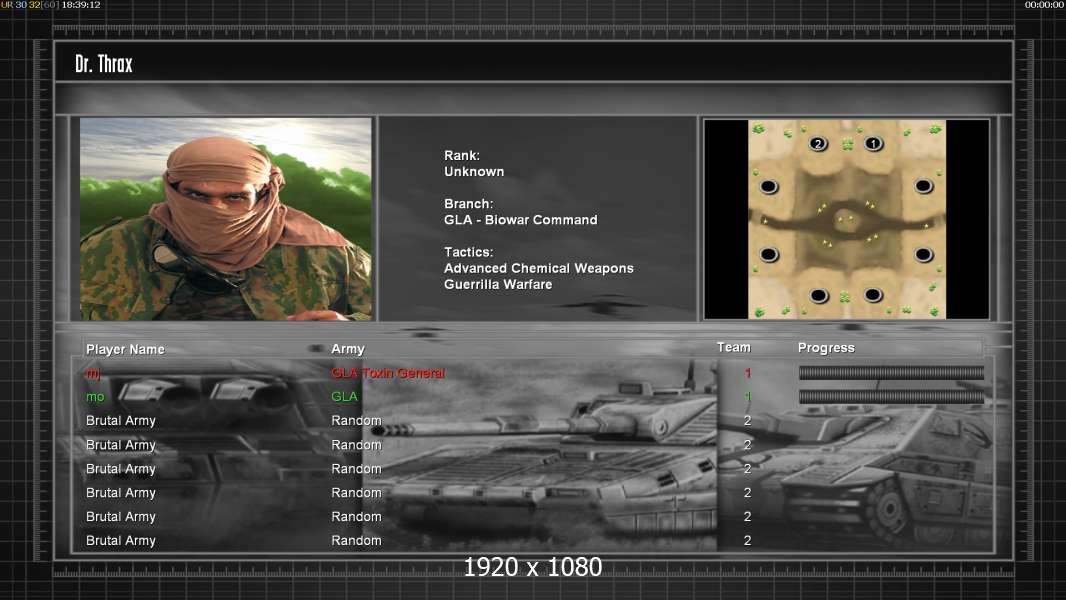Click the "00:00:00" game timer
This screenshot has height=600, width=1066.
(1044, 5)
